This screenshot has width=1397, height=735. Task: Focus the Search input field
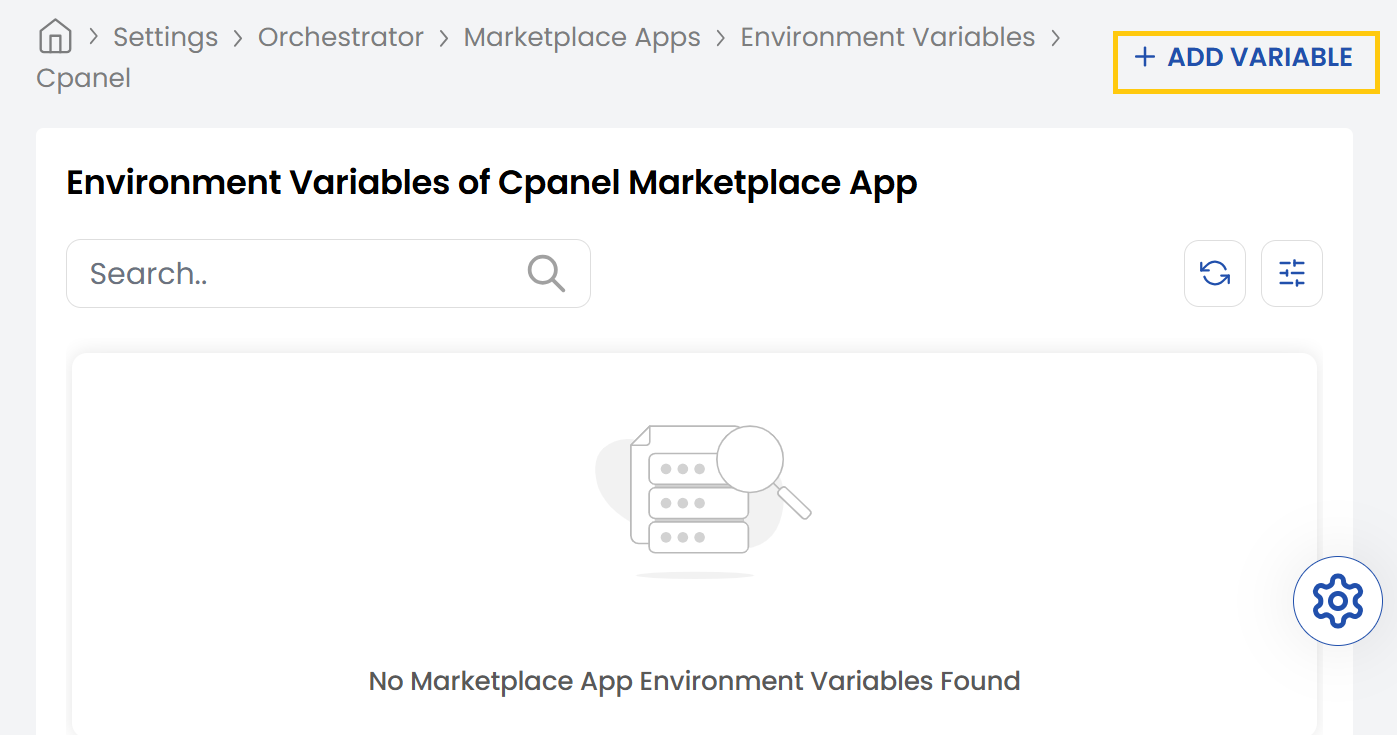[x=300, y=273]
